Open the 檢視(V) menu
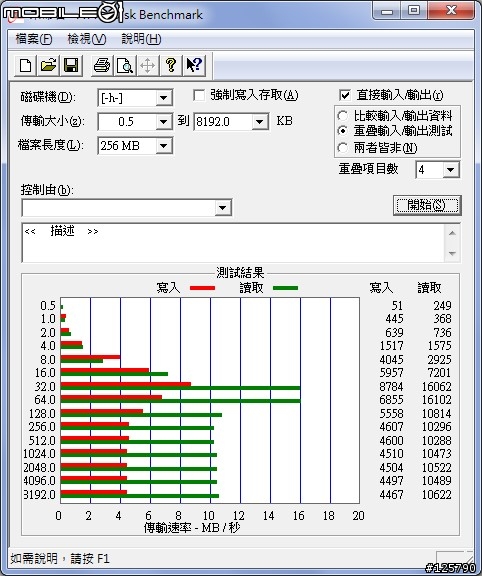This screenshot has height=576, width=482. [x=87, y=39]
